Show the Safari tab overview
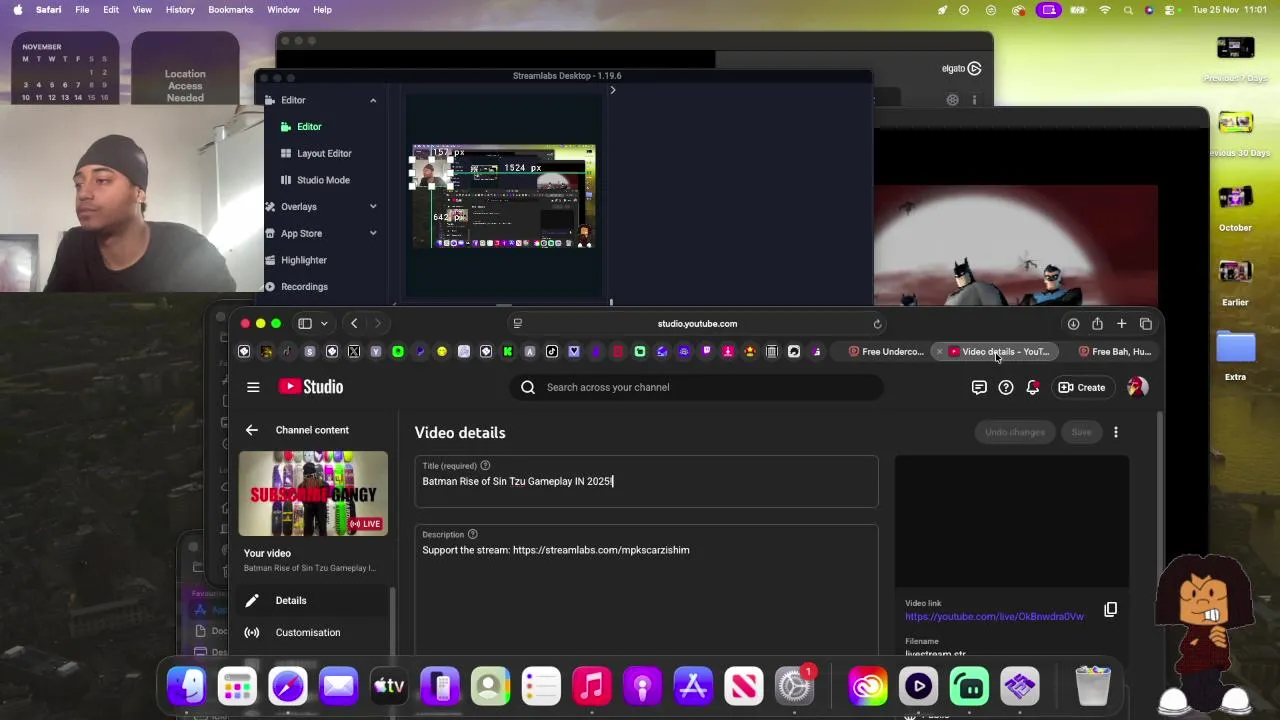 tap(1146, 324)
